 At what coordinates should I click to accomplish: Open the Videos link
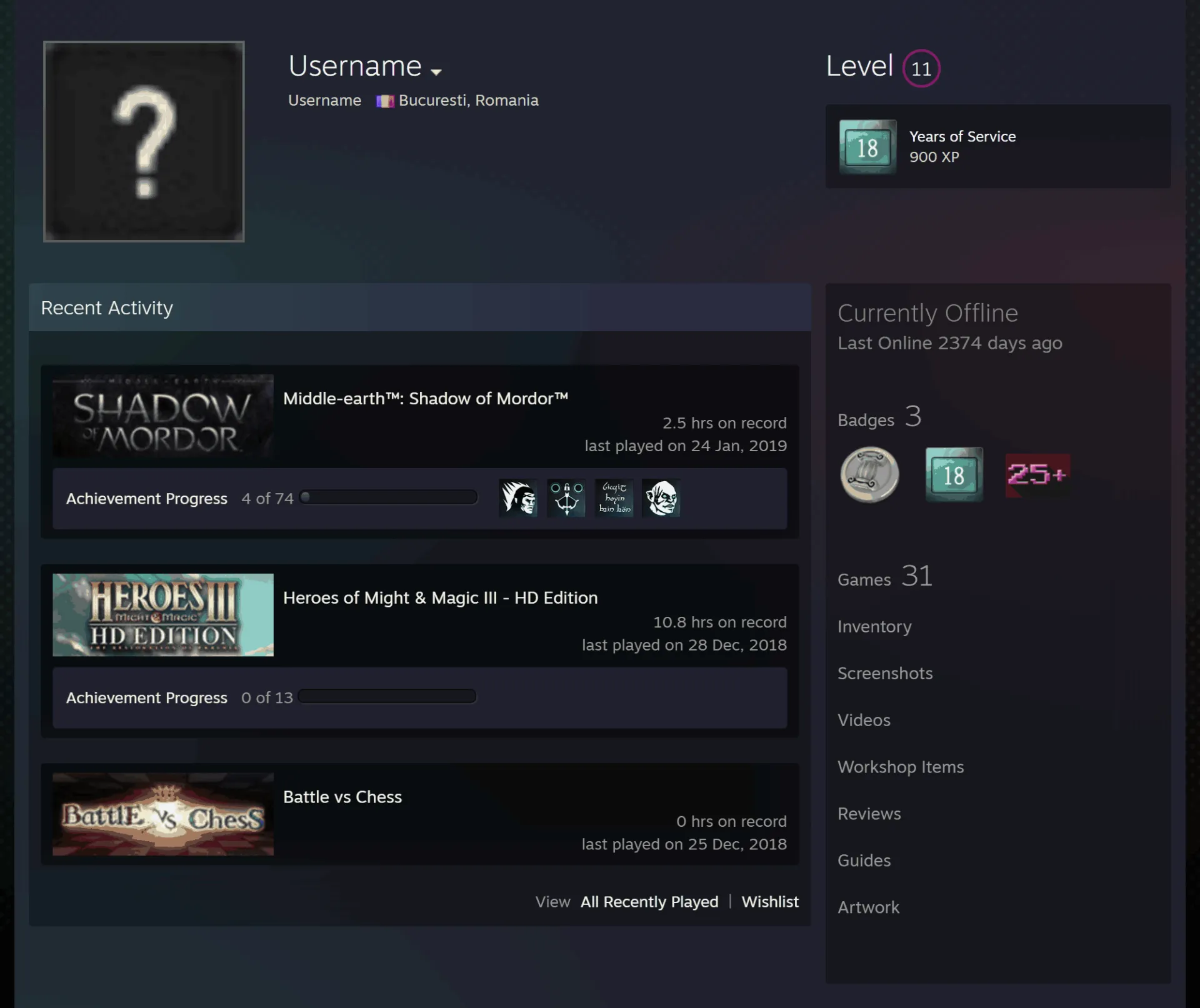pyautogui.click(x=864, y=721)
